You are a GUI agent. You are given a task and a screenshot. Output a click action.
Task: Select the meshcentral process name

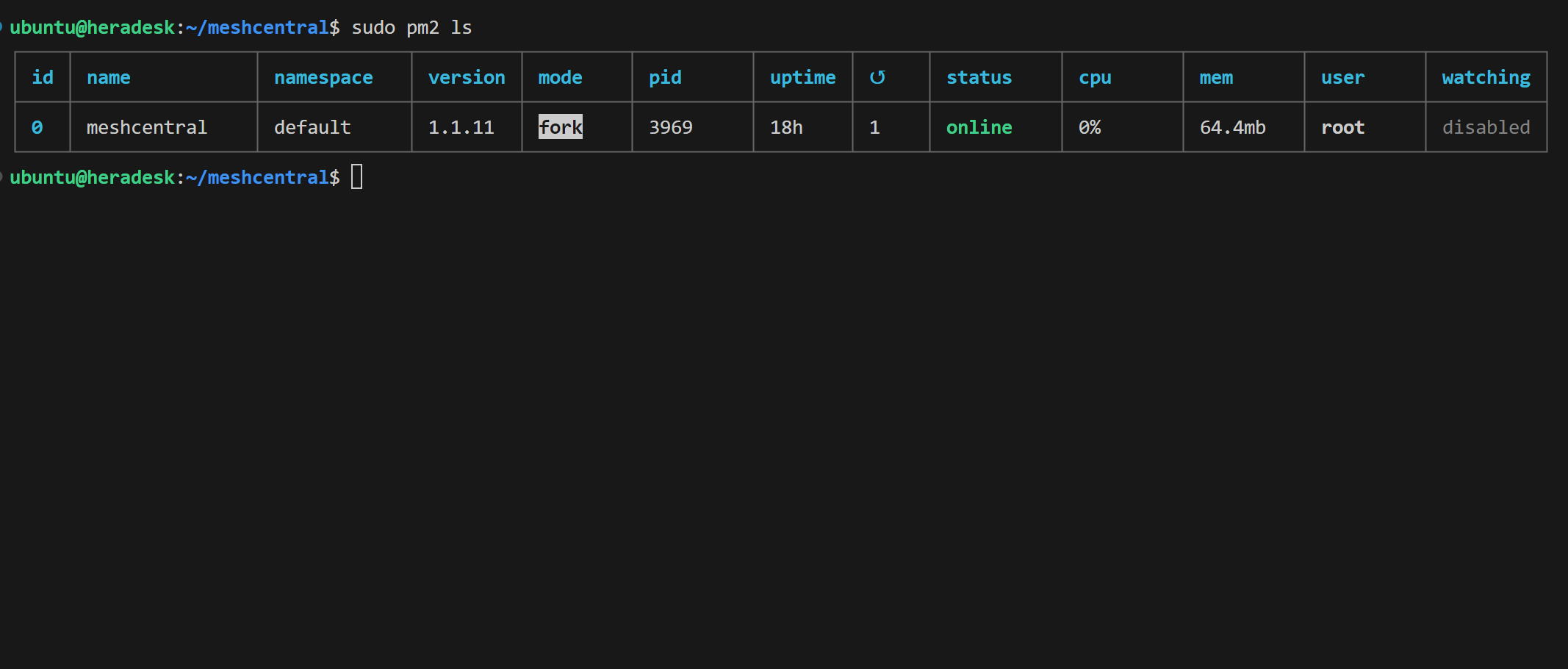146,126
